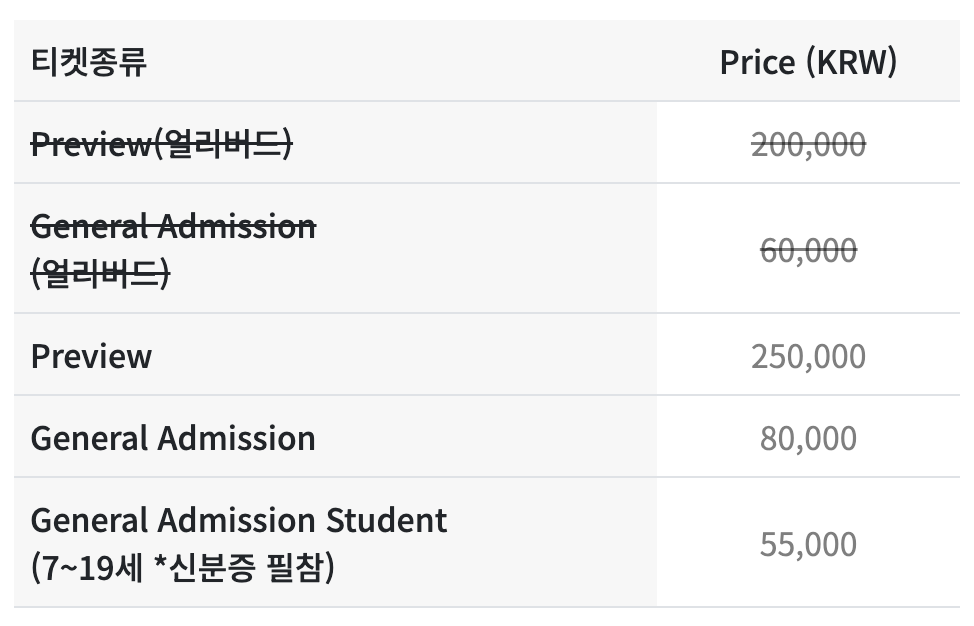974x626 pixels.
Task: Click KRW in the price column header
Action: pyautogui.click(x=851, y=62)
